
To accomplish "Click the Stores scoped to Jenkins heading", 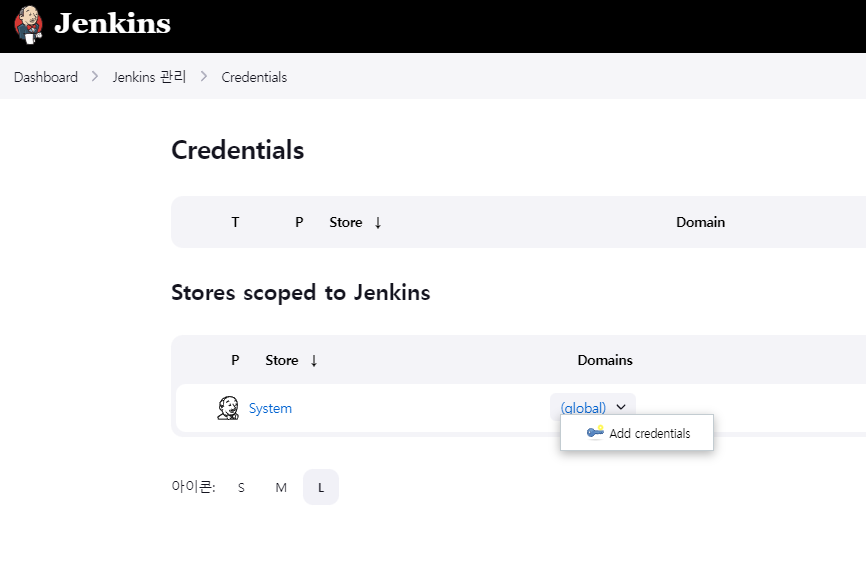I will (300, 293).
